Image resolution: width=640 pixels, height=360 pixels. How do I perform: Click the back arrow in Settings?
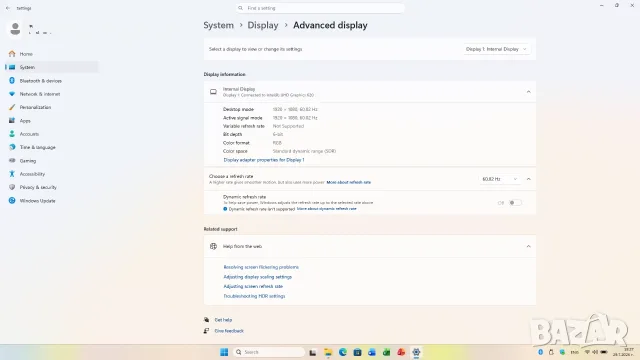click(8, 8)
